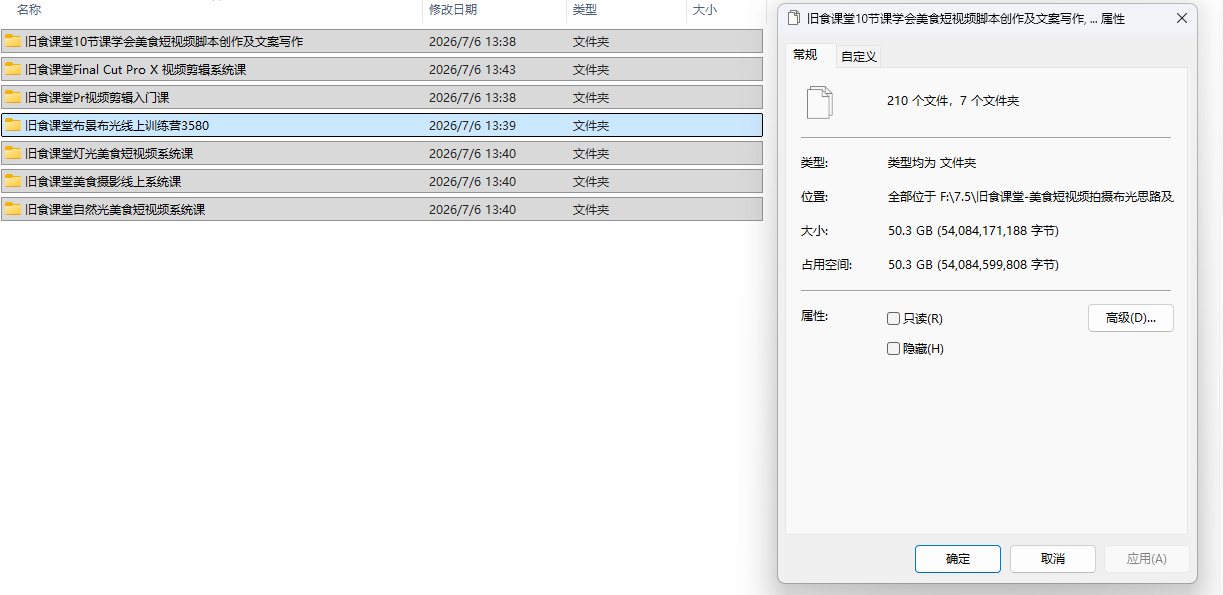Click the 旧食课堂布景布光线上训练营3580 folder name
Screen dimensions: 1223x595
(x=117, y=126)
